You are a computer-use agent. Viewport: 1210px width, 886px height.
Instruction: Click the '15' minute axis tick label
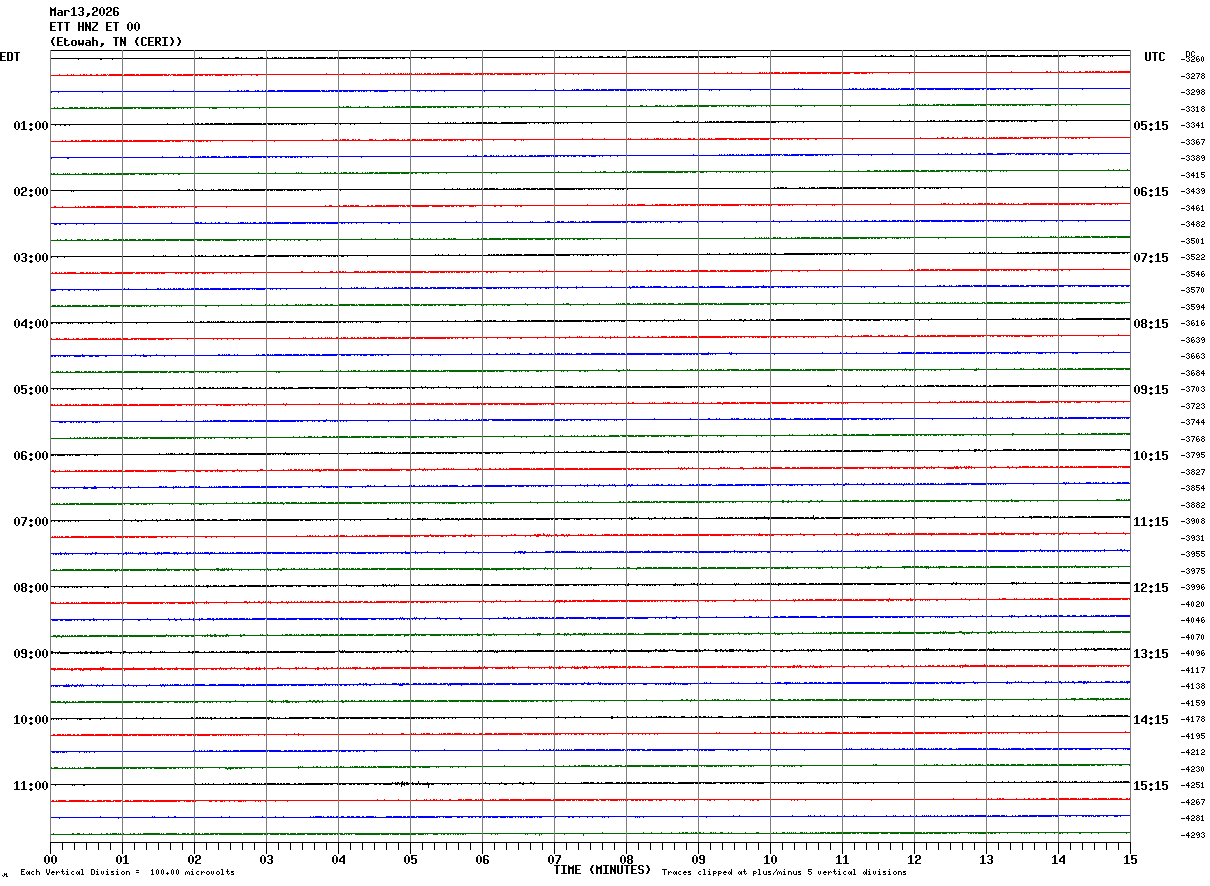click(x=1130, y=859)
